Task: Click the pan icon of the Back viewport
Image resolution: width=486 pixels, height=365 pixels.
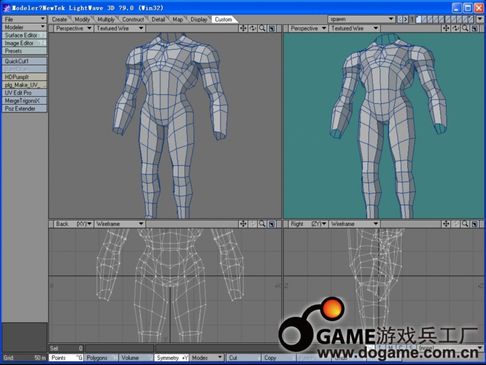Action: [243, 224]
